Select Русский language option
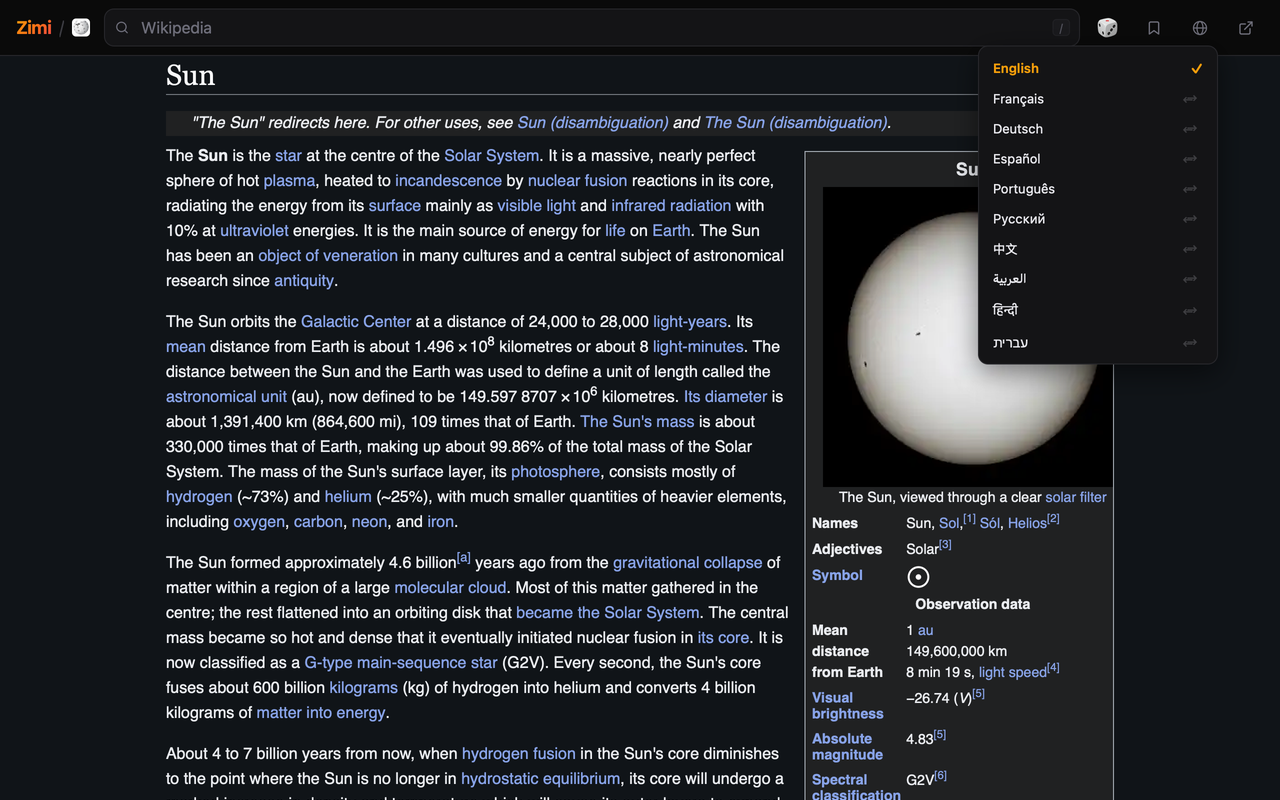This screenshot has height=800, width=1280. point(1097,219)
